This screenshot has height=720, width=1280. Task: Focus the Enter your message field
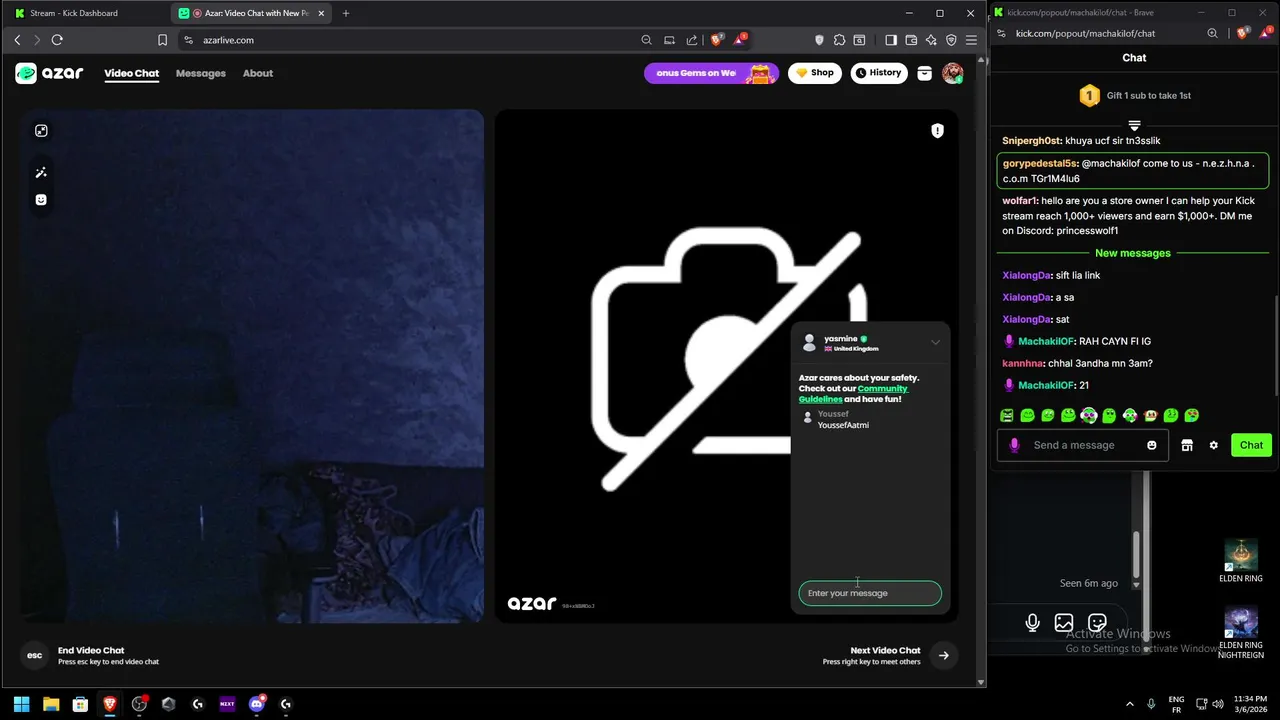(x=870, y=593)
